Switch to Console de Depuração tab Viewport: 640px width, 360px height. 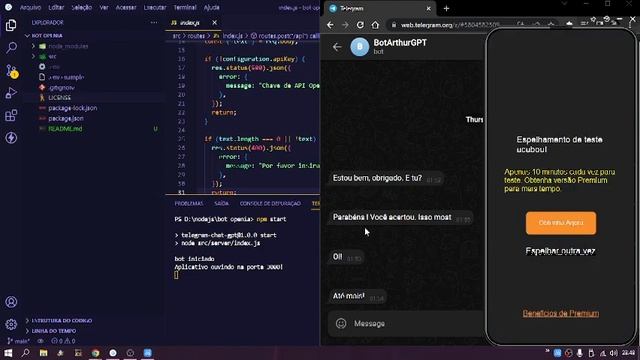tap(270, 203)
